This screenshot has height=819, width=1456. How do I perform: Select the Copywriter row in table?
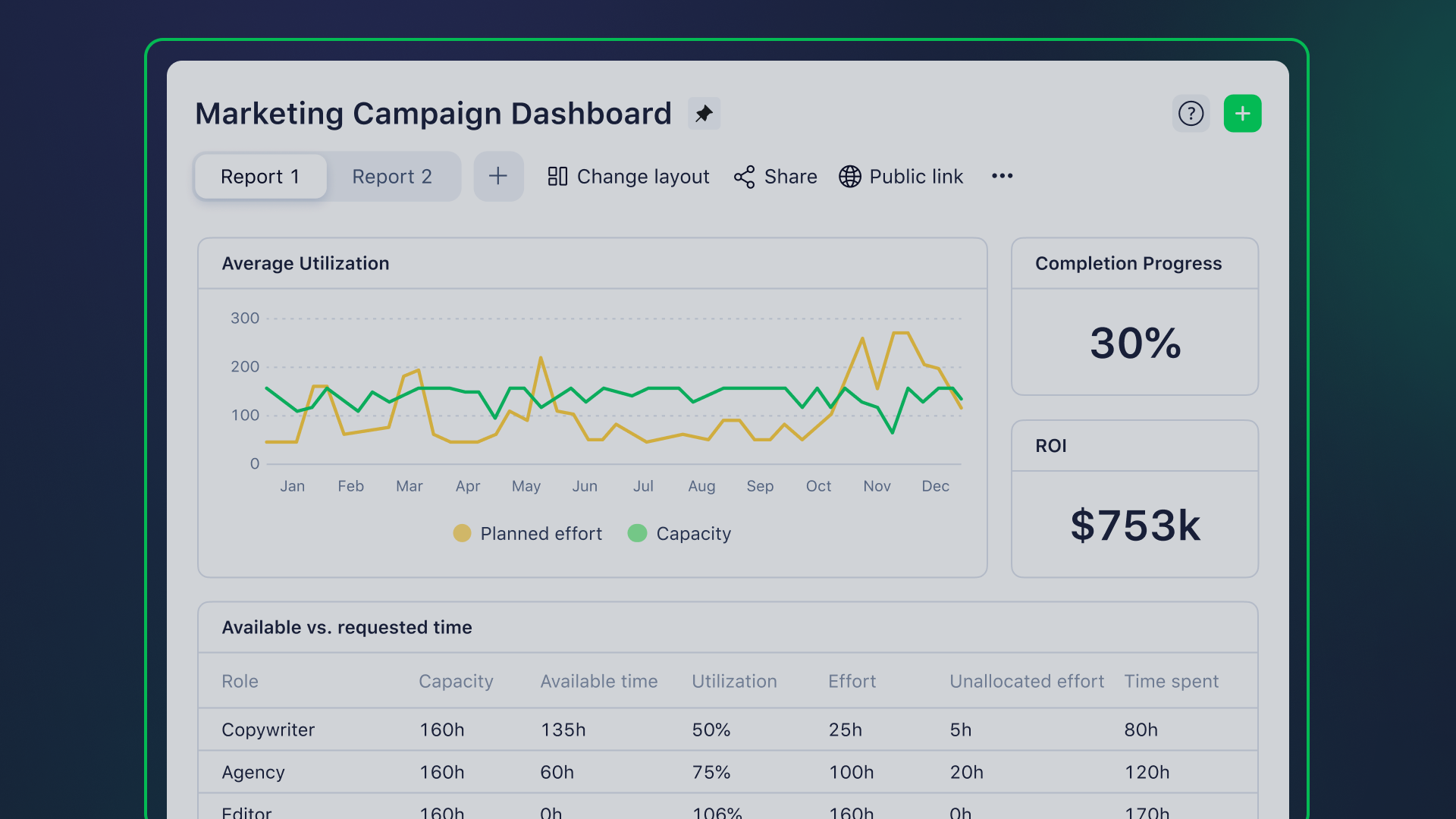[x=268, y=730]
